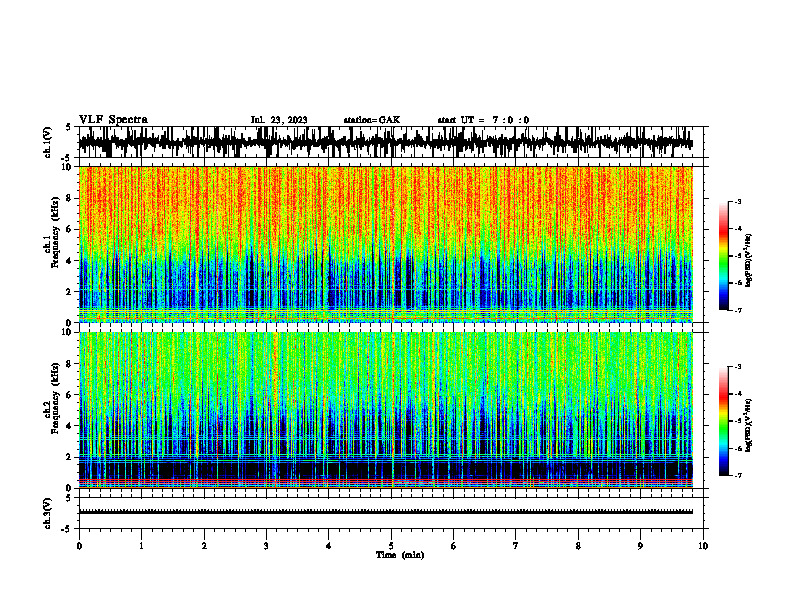
Task: Click the ch.2 "Frequency (kHz)" axis label
Action: 55,398
